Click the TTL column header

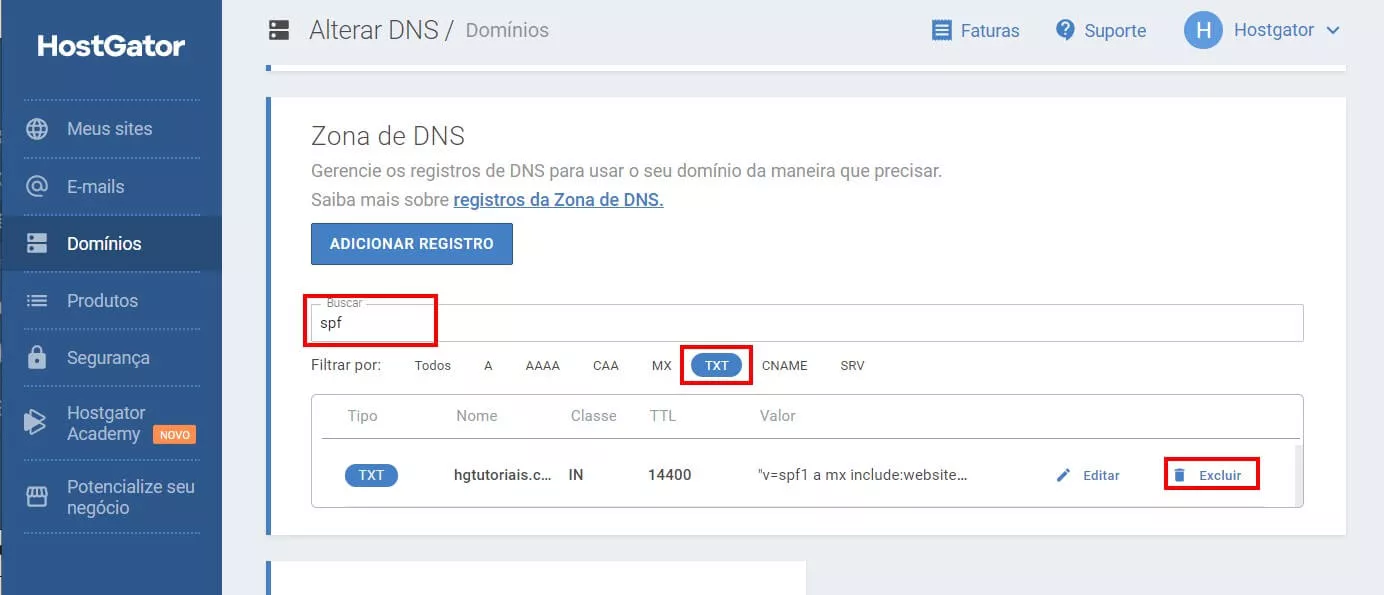663,415
